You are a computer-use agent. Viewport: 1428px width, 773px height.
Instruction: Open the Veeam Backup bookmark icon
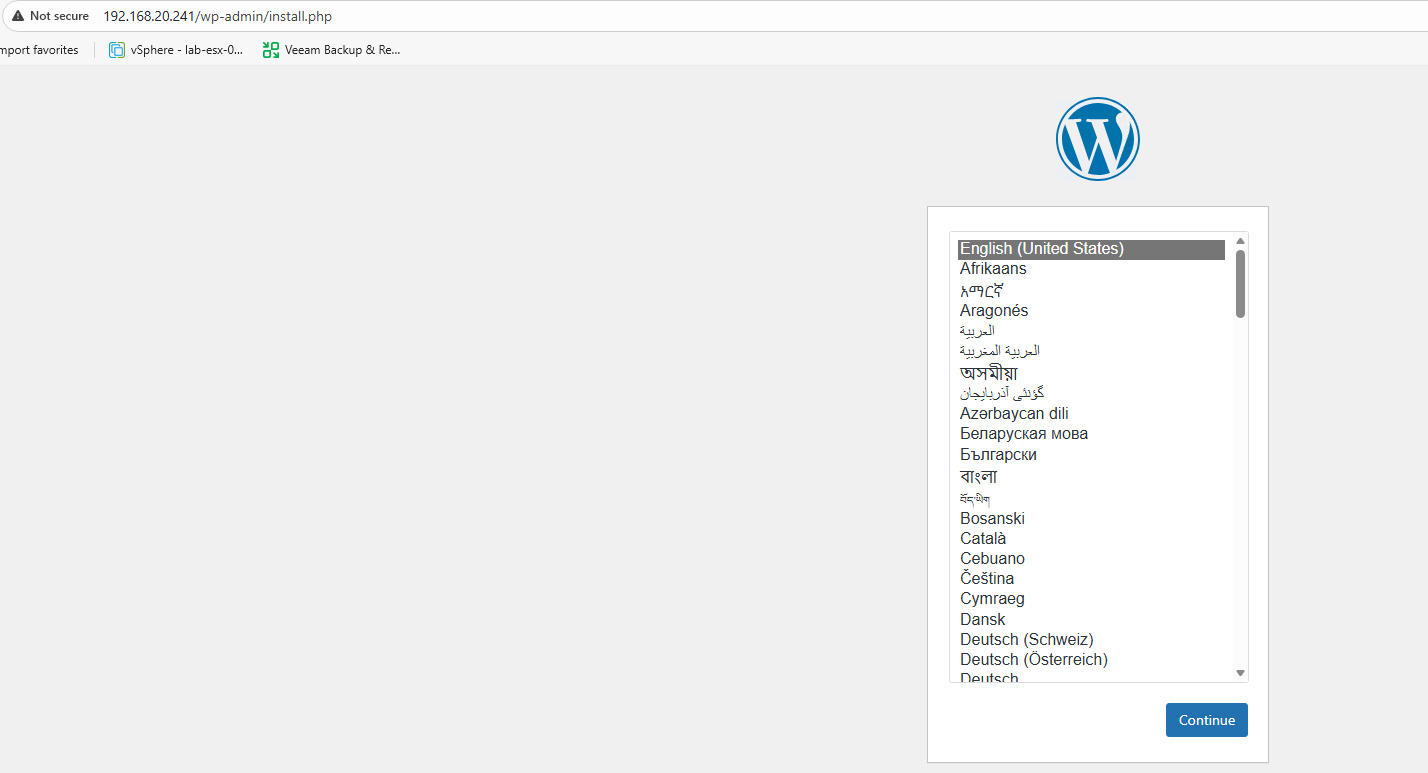pyautogui.click(x=270, y=50)
